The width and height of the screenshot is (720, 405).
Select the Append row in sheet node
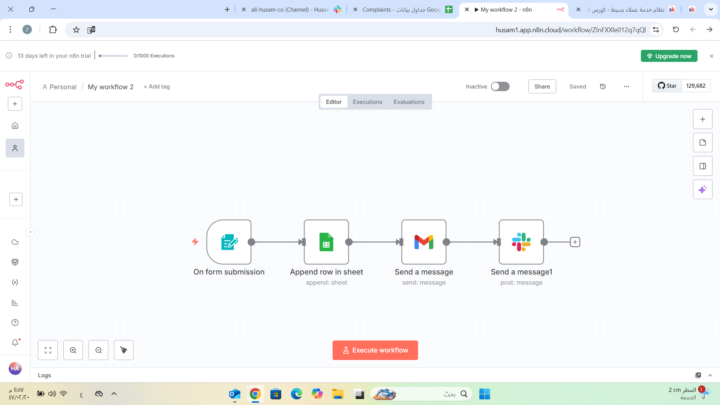coord(326,242)
